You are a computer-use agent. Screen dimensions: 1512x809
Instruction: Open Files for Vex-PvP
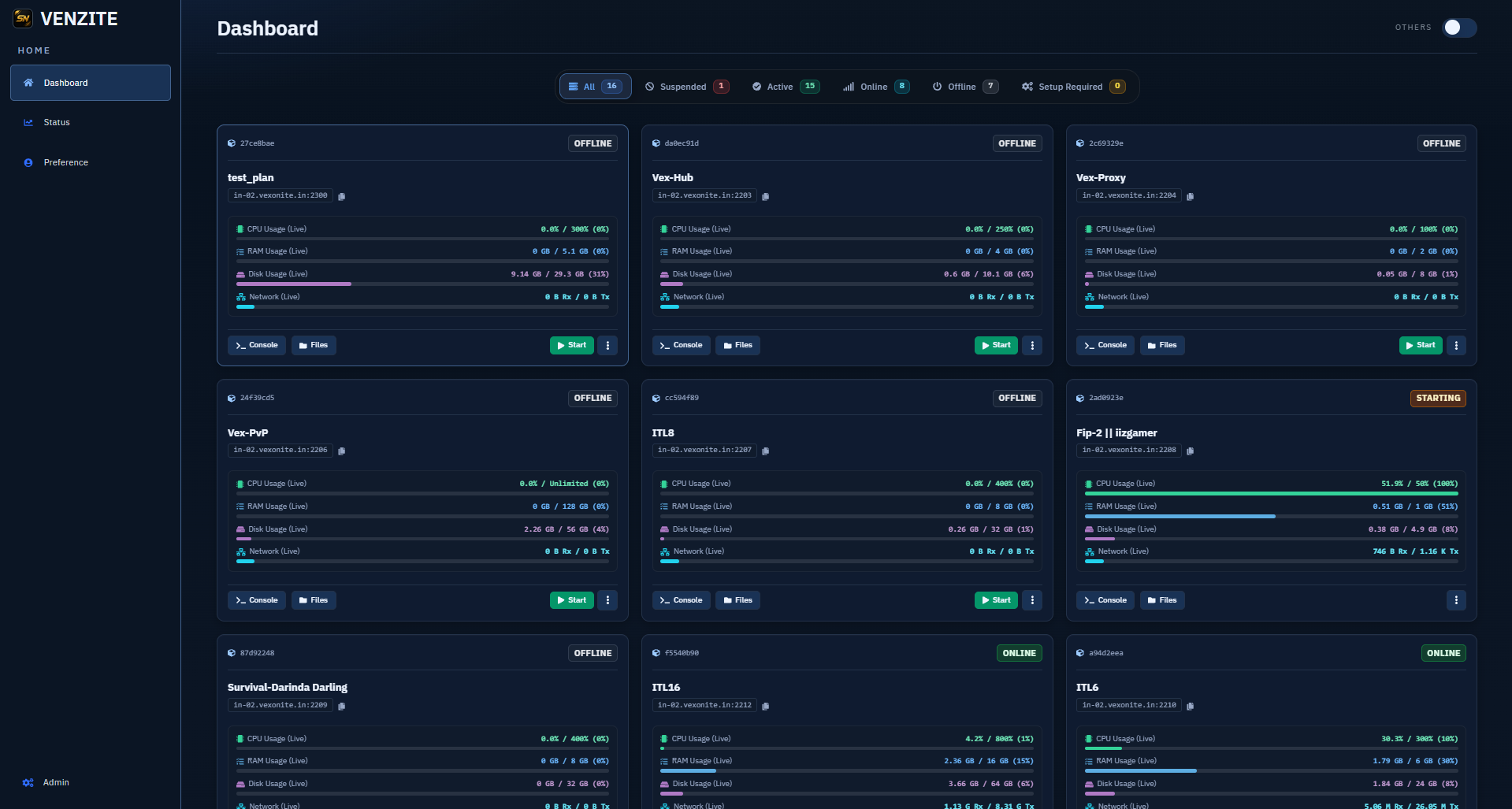point(314,600)
